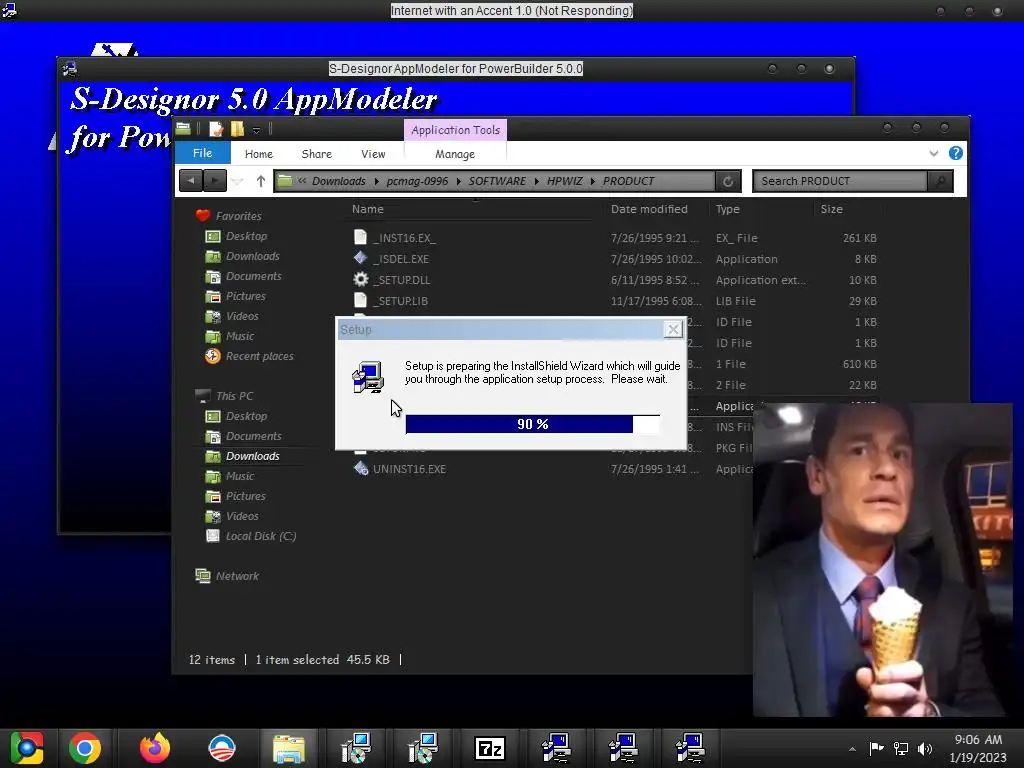
Task: Open Explorer help via the question mark icon
Action: 955,153
